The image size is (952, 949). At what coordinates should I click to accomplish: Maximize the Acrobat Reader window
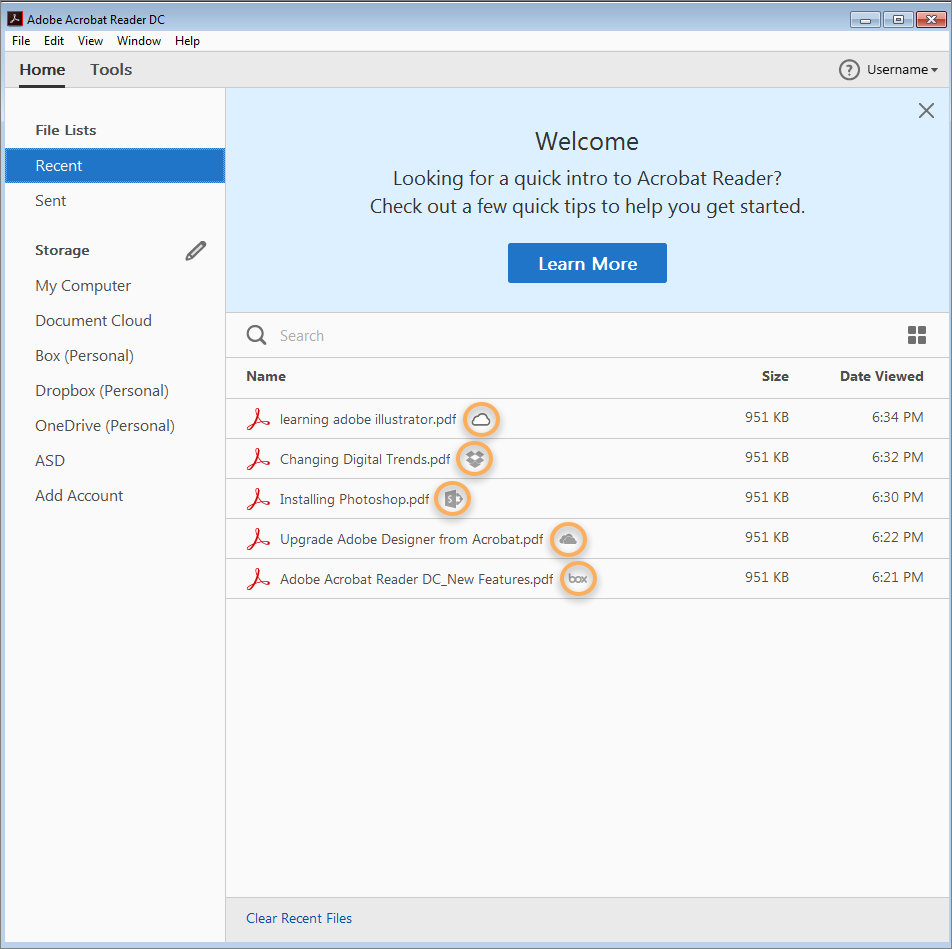pos(898,20)
